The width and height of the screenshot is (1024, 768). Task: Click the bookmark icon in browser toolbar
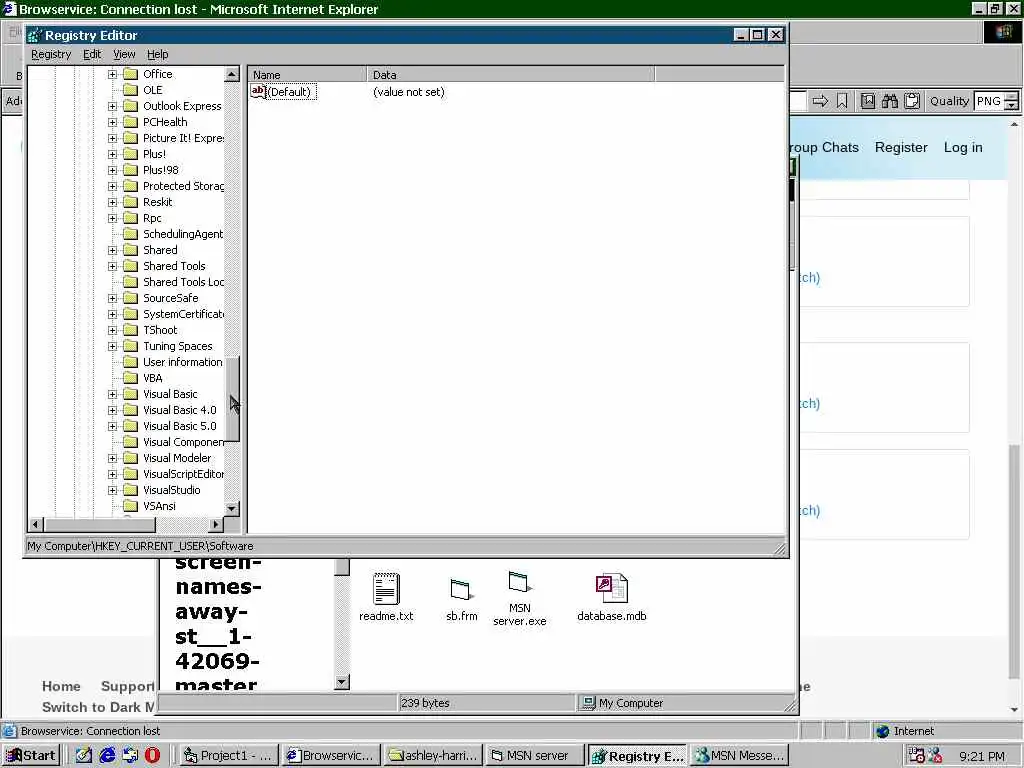click(842, 101)
